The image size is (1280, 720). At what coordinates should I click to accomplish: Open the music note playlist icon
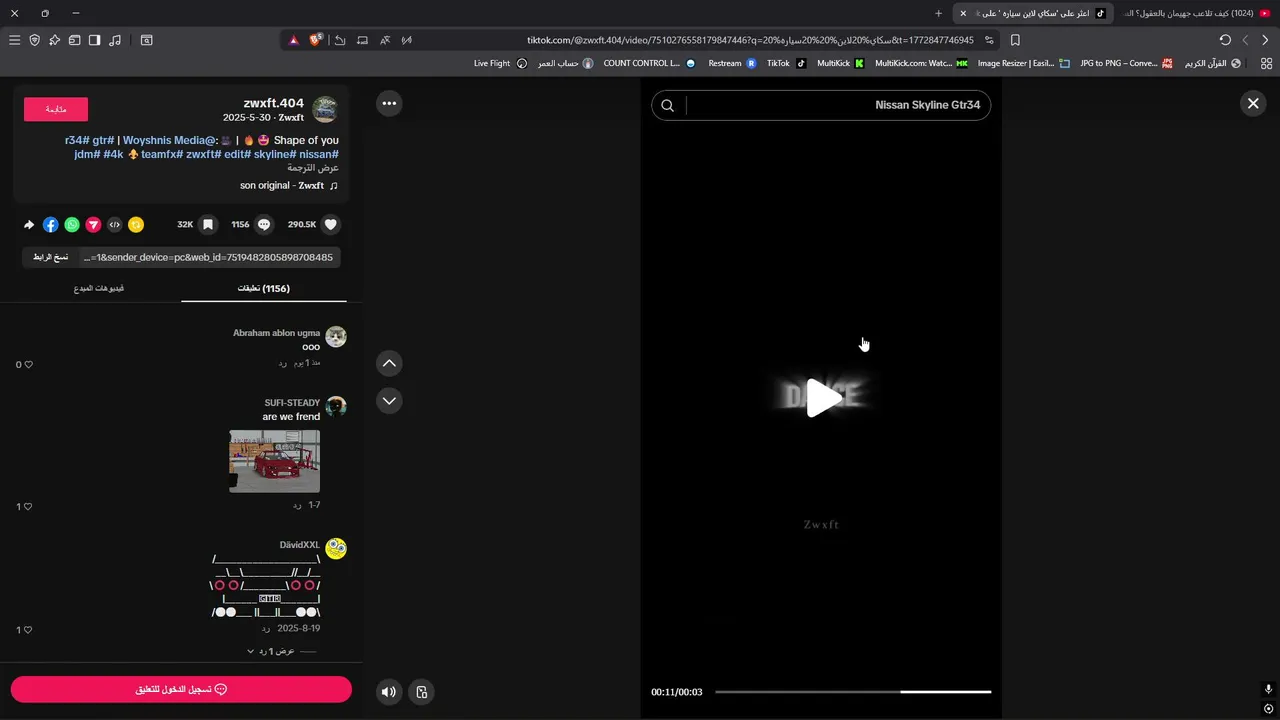click(115, 40)
